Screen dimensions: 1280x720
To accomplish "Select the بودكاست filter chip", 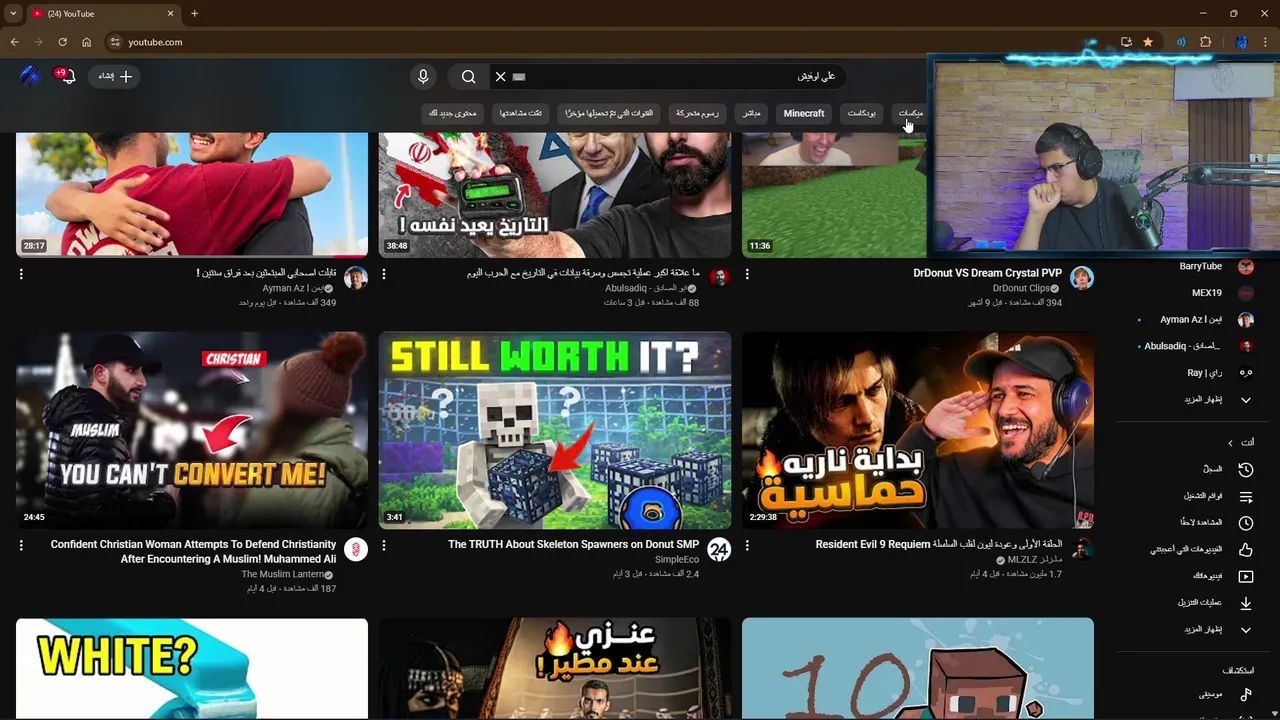I will click(x=862, y=113).
